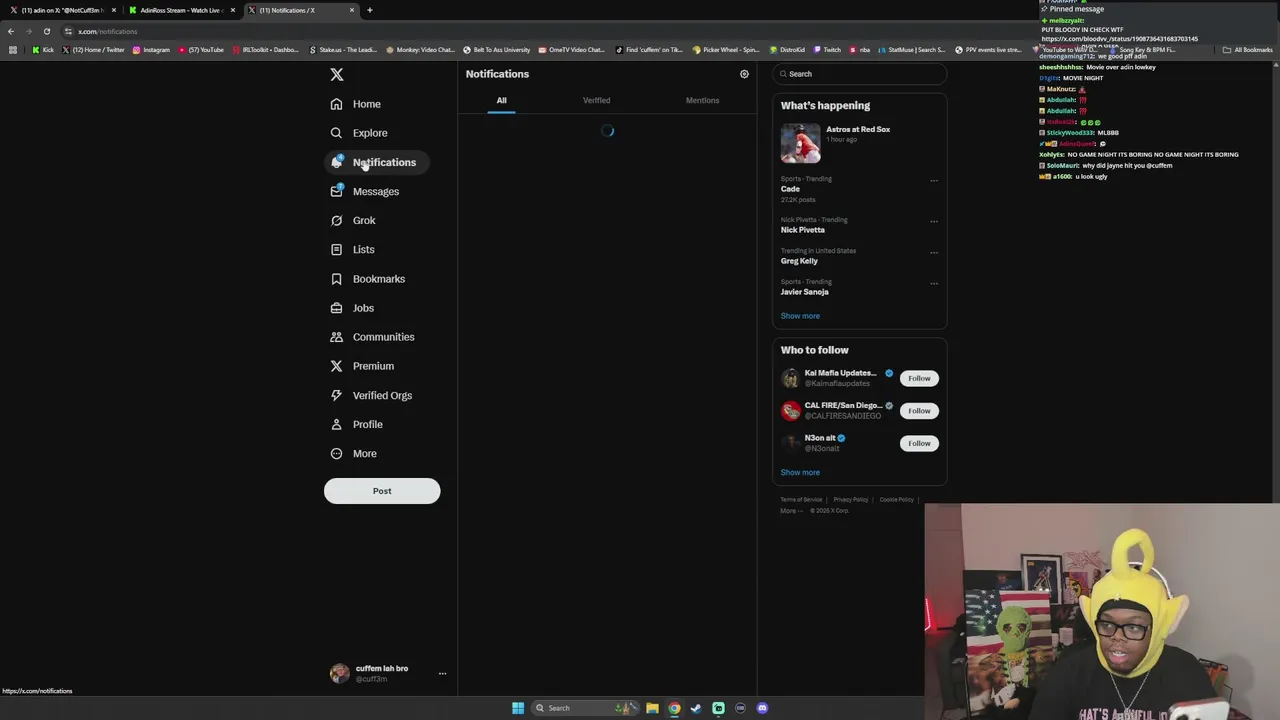Open the Picker Wheel bookmark
The height and width of the screenshot is (720, 1280).
click(726, 49)
